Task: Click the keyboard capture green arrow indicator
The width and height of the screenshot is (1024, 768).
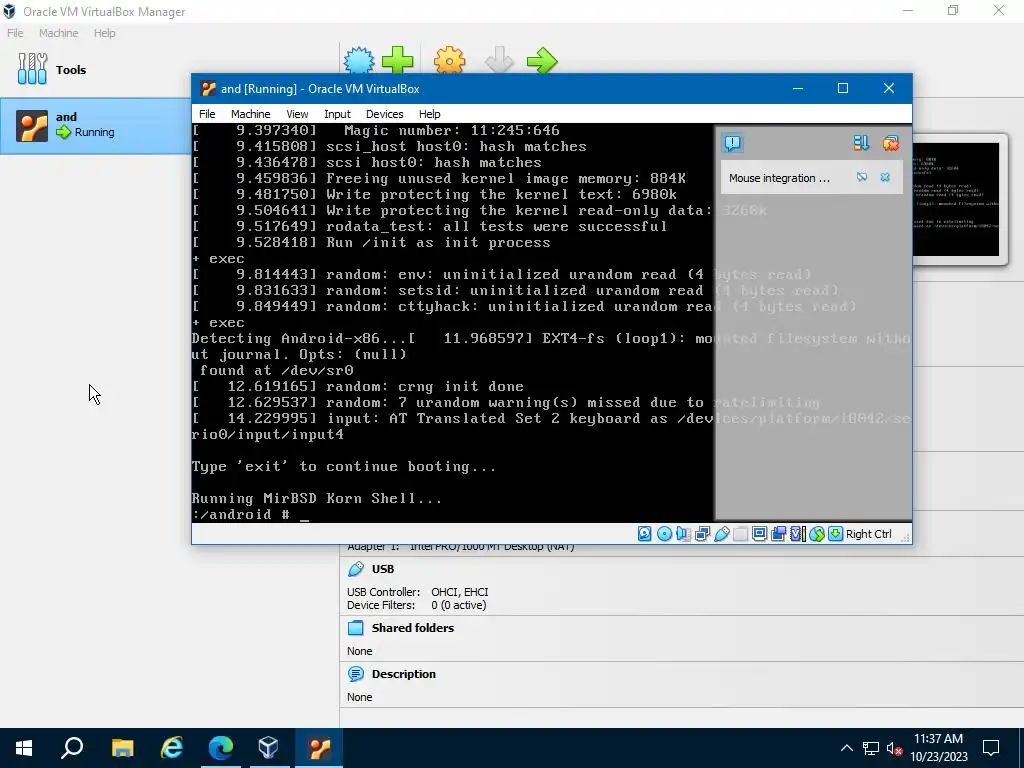Action: (x=835, y=534)
